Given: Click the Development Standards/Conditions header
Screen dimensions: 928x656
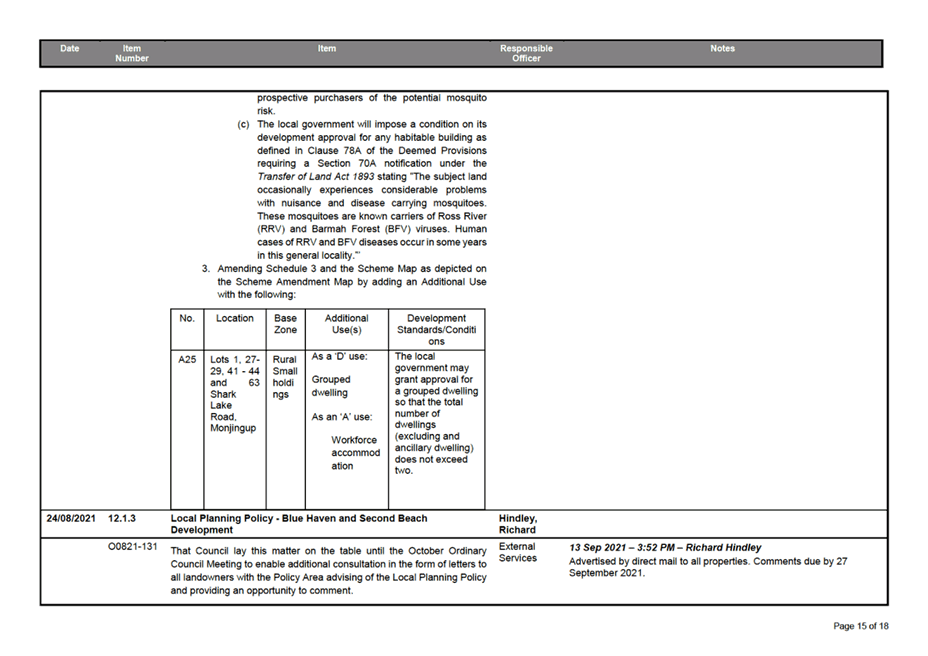Looking at the screenshot, I should [x=436, y=328].
